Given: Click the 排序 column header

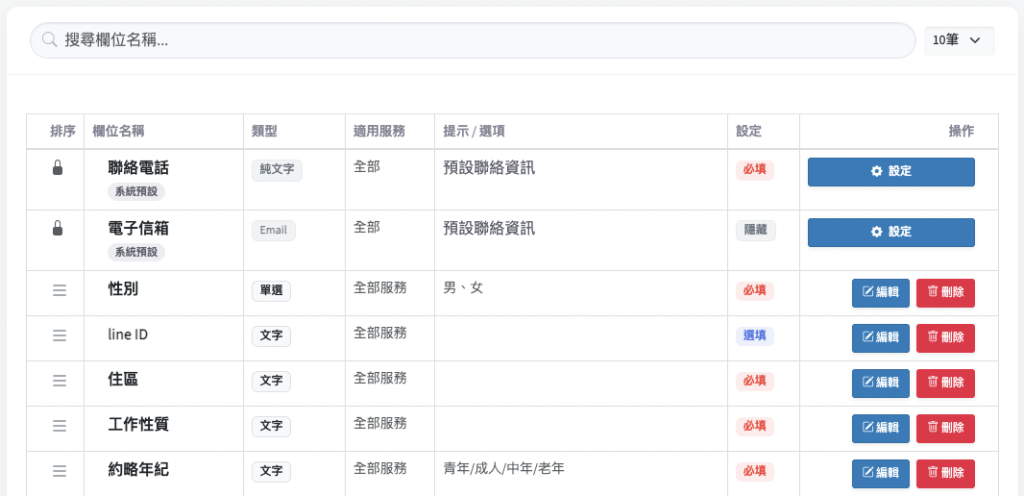Looking at the screenshot, I should click(x=63, y=131).
